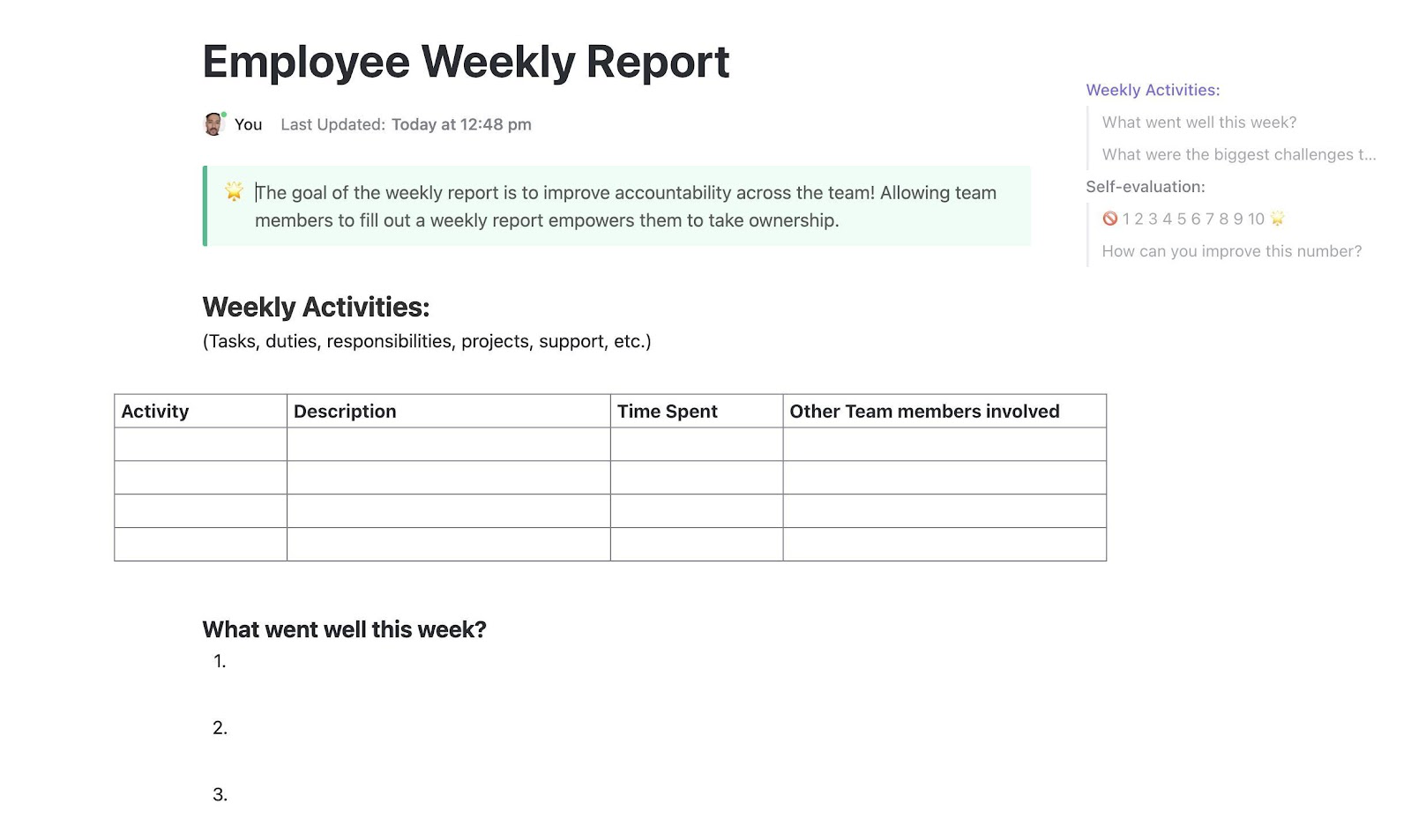This screenshot has height=840, width=1411.
Task: Click the '(Tasks, duties, responsibilities...)' subtitle line
Action: 427,341
